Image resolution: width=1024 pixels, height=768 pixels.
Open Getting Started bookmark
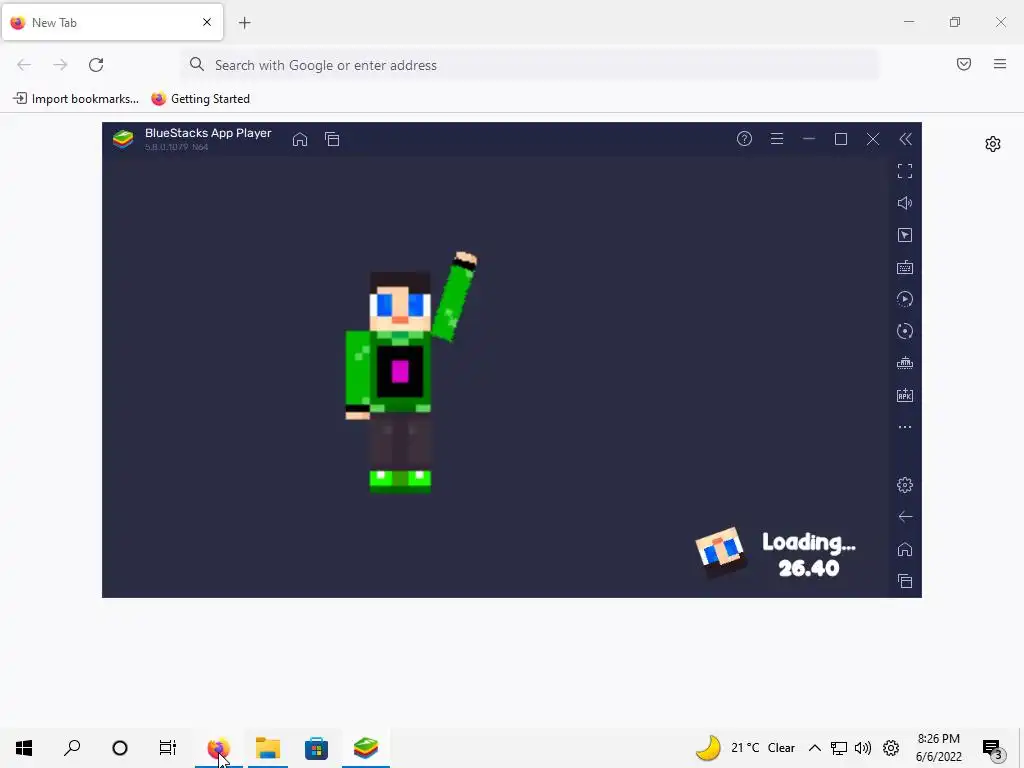[x=201, y=99]
